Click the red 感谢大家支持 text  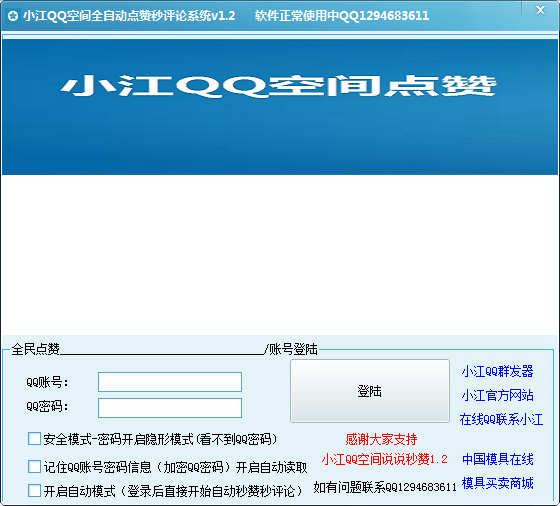click(381, 439)
